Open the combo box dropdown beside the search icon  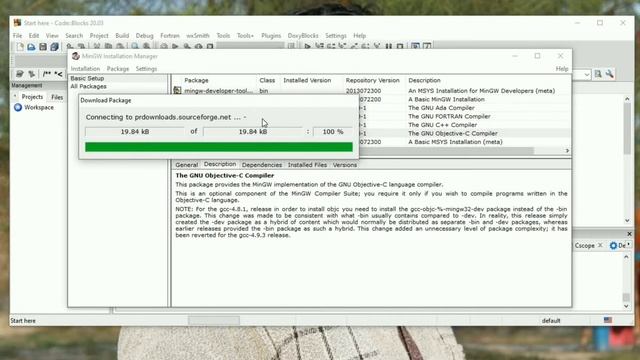pyautogui.click(x=587, y=74)
